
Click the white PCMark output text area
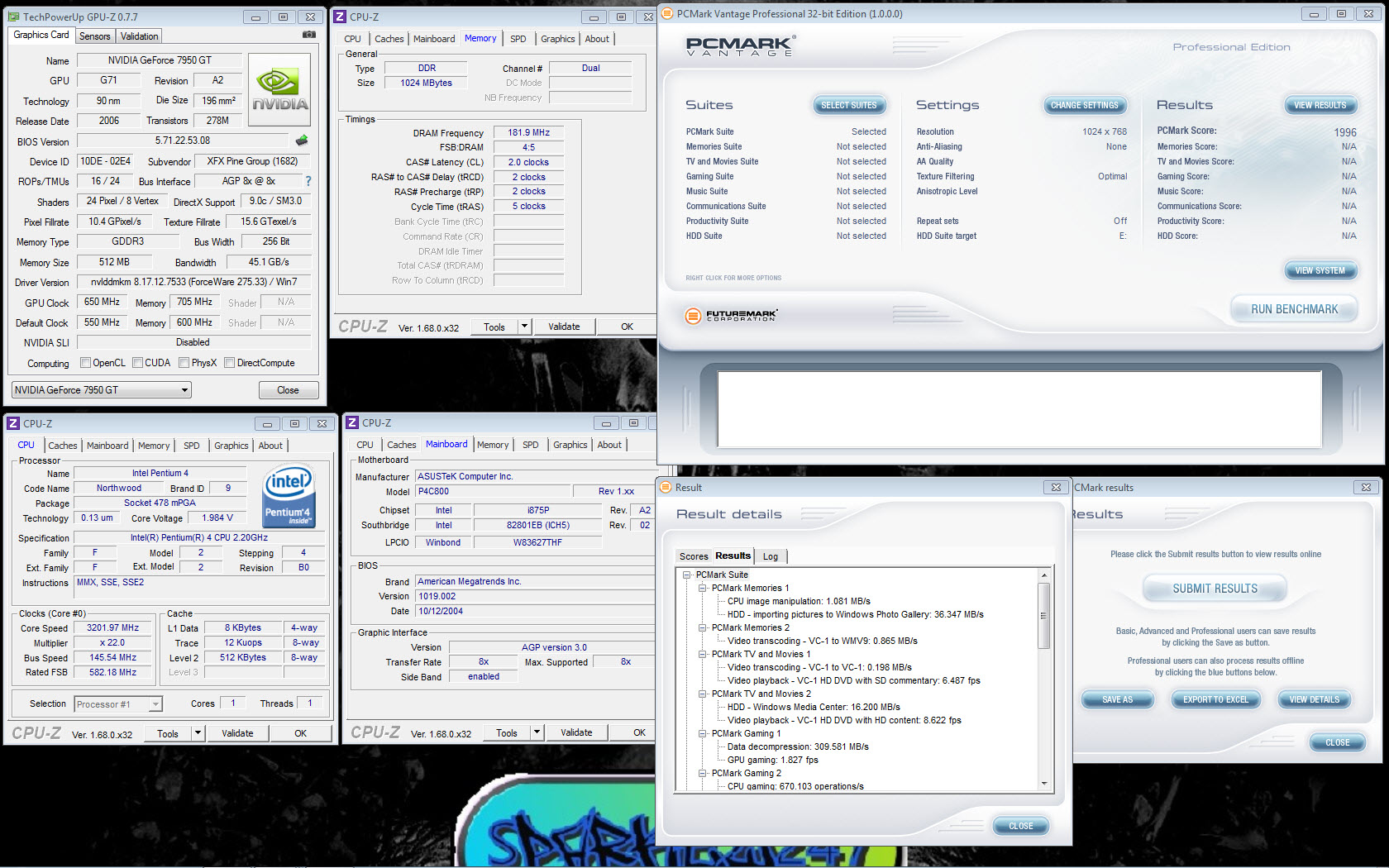[1019, 410]
